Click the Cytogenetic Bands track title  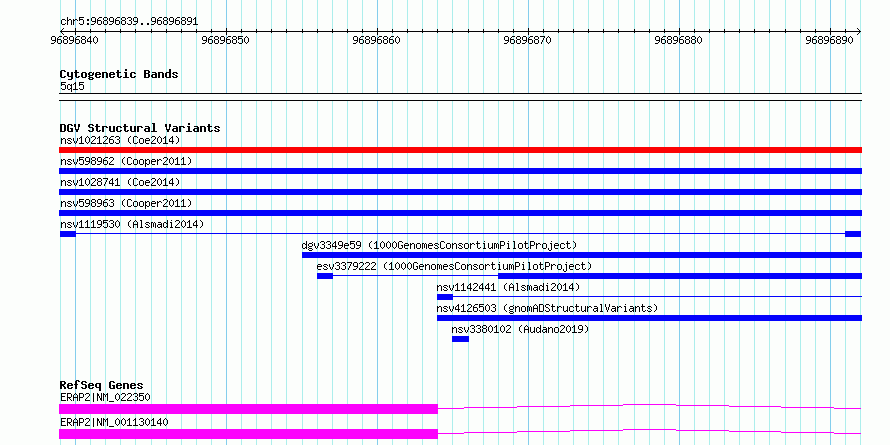pos(119,74)
